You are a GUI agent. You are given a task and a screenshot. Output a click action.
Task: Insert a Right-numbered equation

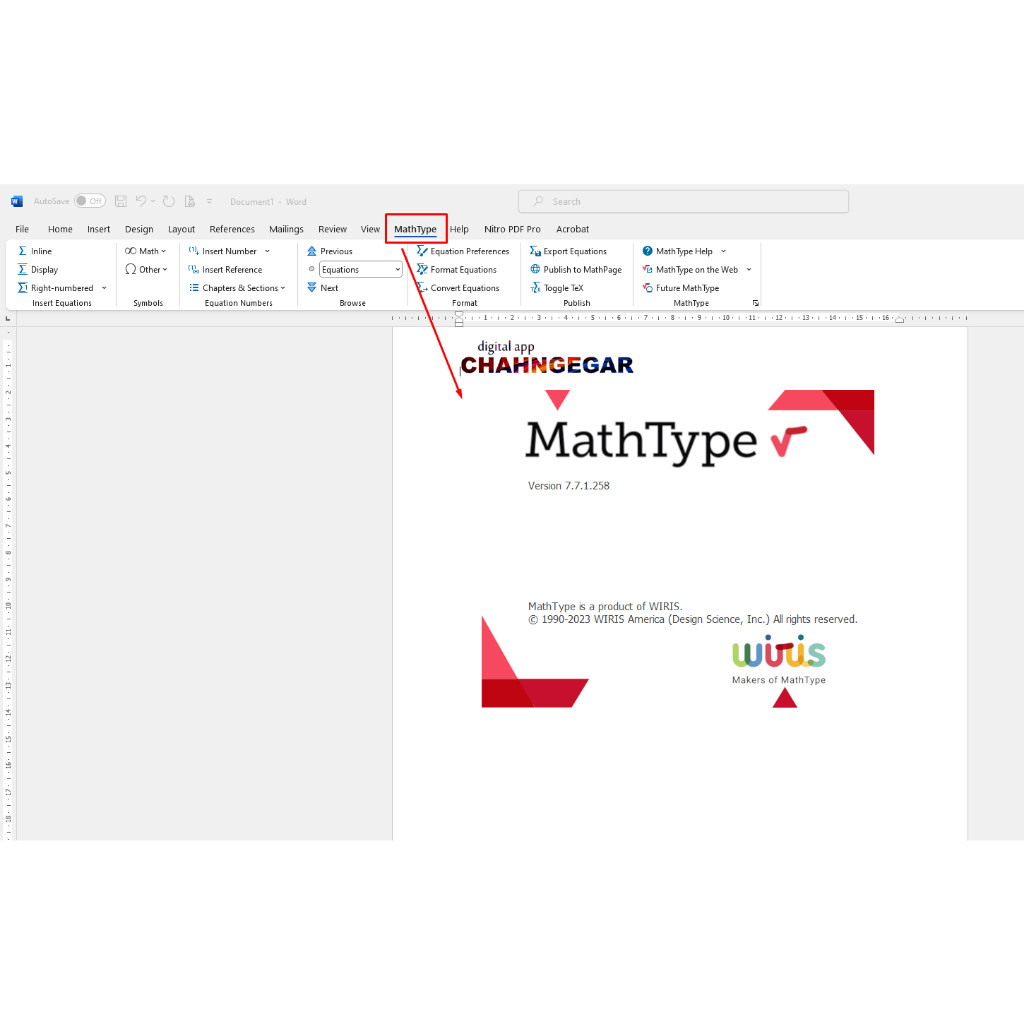coord(56,287)
